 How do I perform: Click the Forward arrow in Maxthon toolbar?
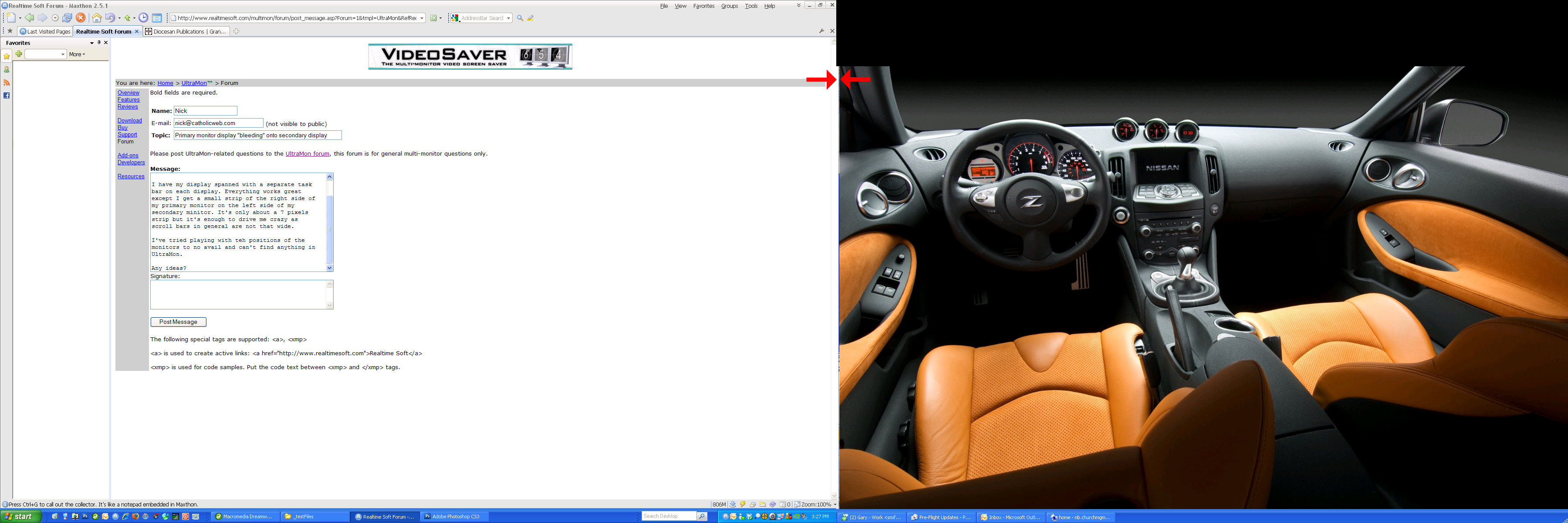42,18
